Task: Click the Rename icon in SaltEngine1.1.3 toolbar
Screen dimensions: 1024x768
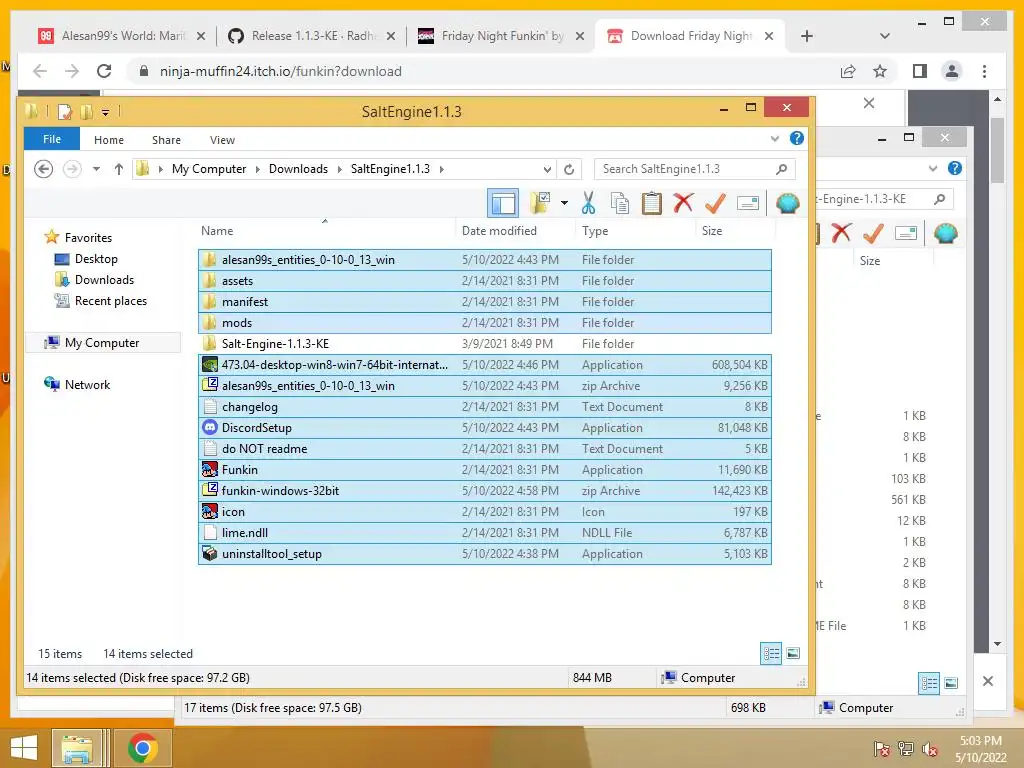Action: coord(747,203)
